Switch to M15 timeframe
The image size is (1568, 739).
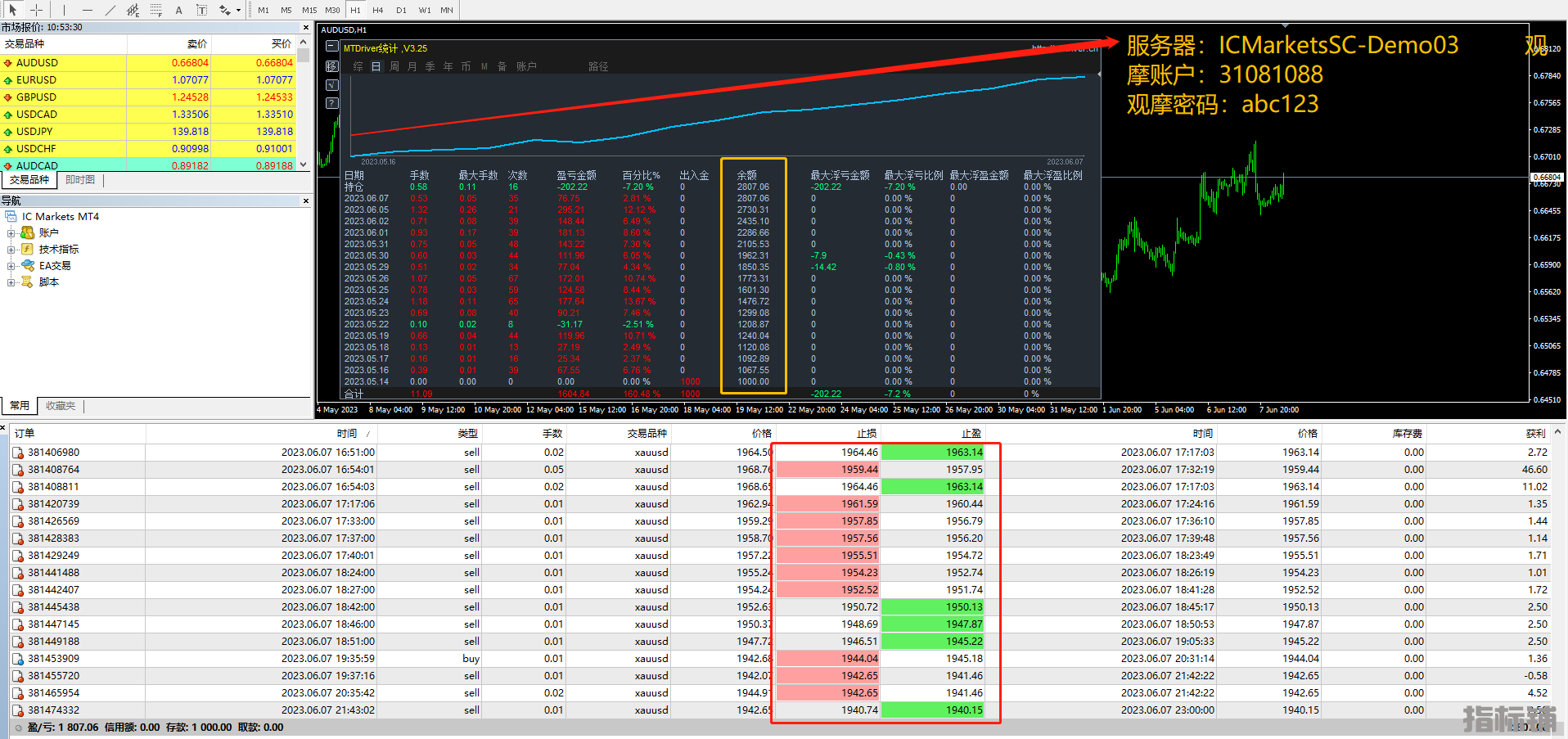tap(309, 10)
